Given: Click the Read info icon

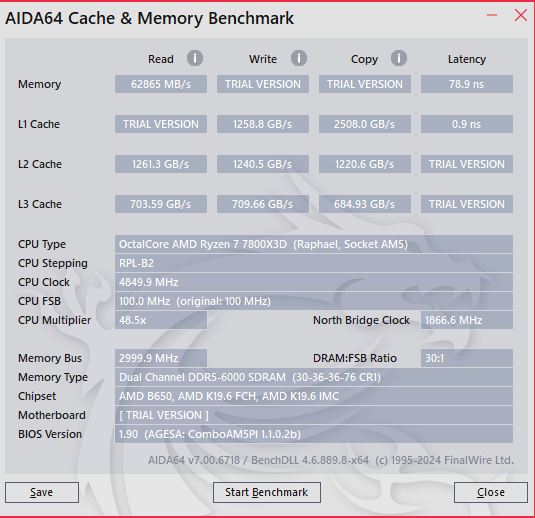Looking at the screenshot, I should coord(195,58).
